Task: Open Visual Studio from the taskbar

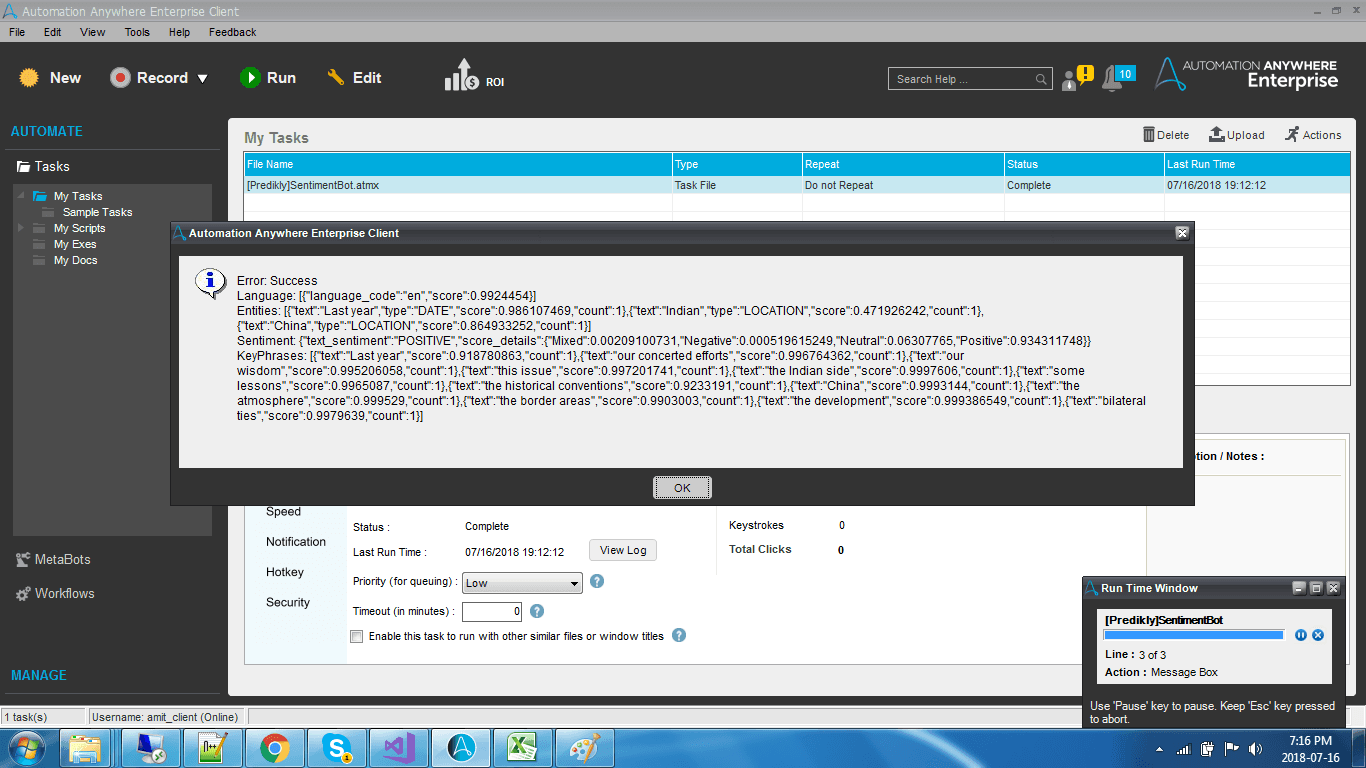Action: (x=398, y=748)
